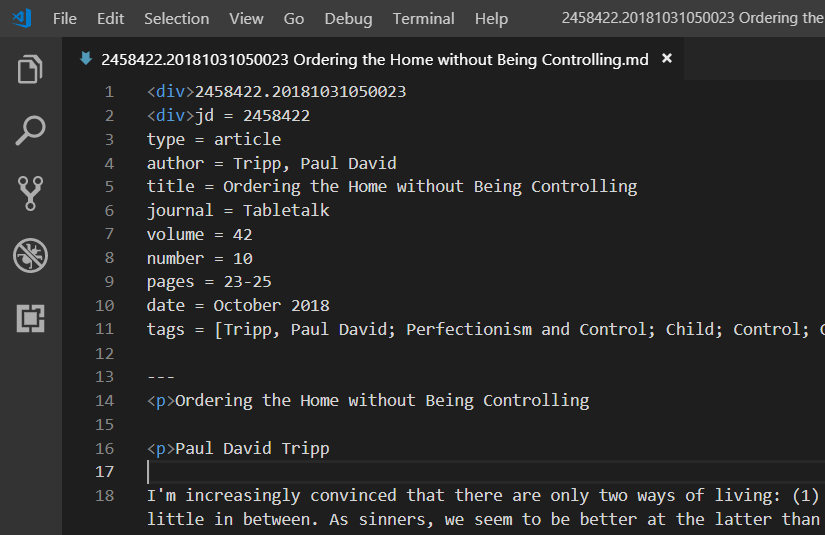Screen dimensions: 825x535
Task: Open the Explorer files icon
Action: pyautogui.click(x=30, y=69)
